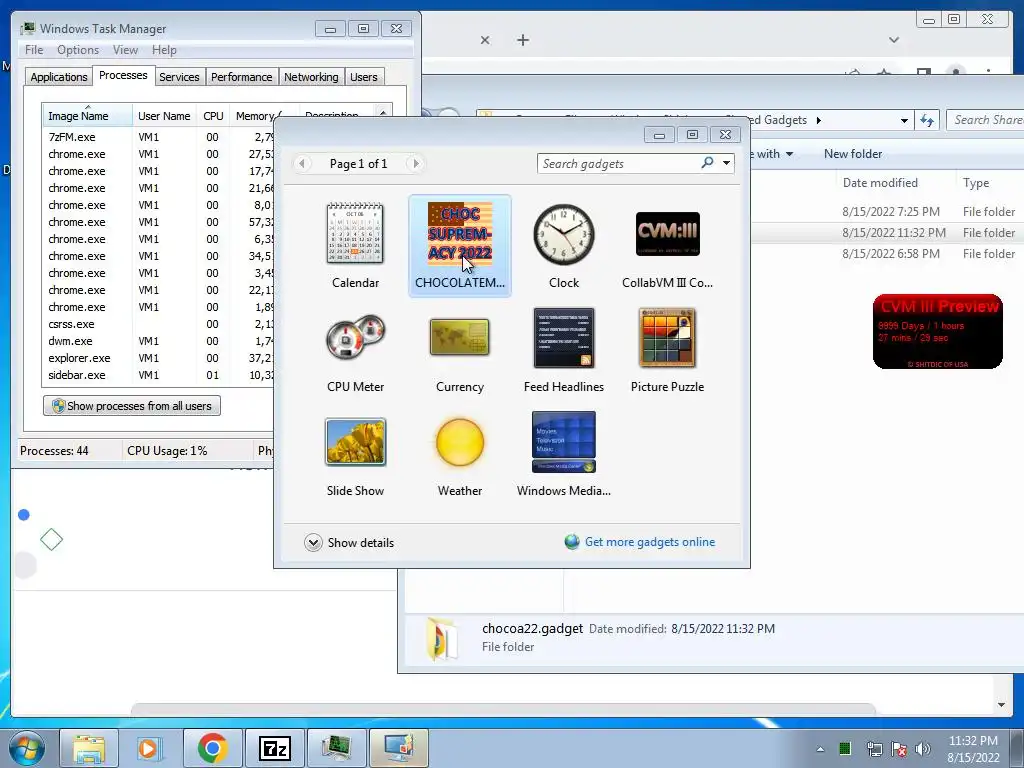Click the volume speaker tray icon
The height and width of the screenshot is (768, 1024).
pos(923,749)
